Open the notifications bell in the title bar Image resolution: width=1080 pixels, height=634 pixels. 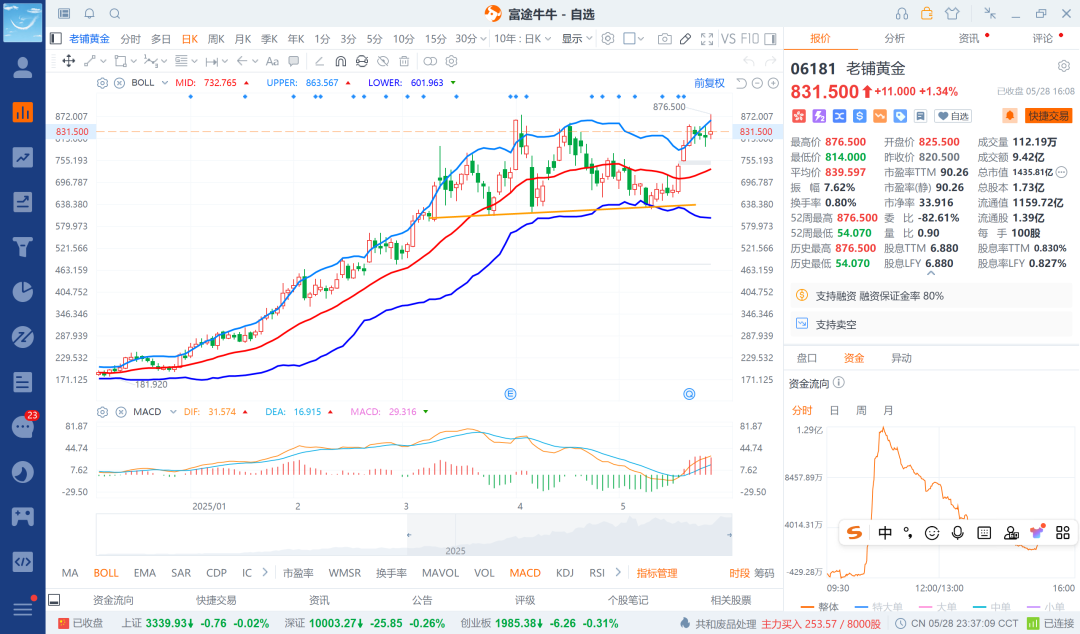90,14
